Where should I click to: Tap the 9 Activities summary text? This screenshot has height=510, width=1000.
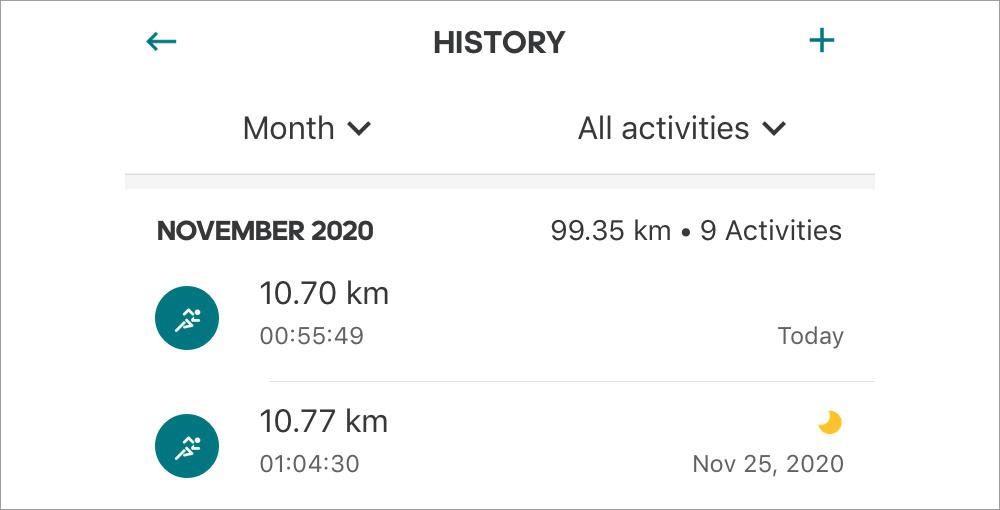771,231
